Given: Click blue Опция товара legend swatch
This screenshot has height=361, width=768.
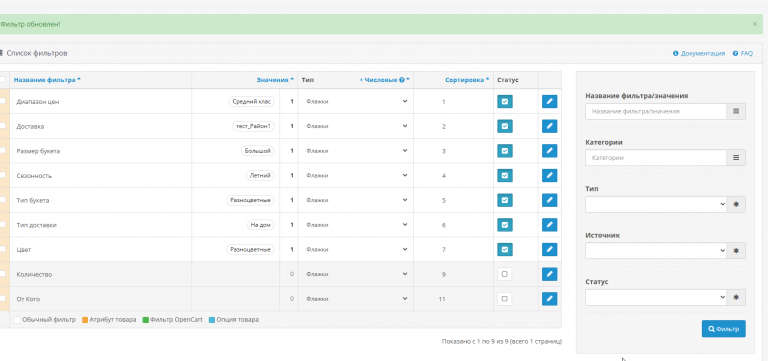Looking at the screenshot, I should (x=212, y=320).
